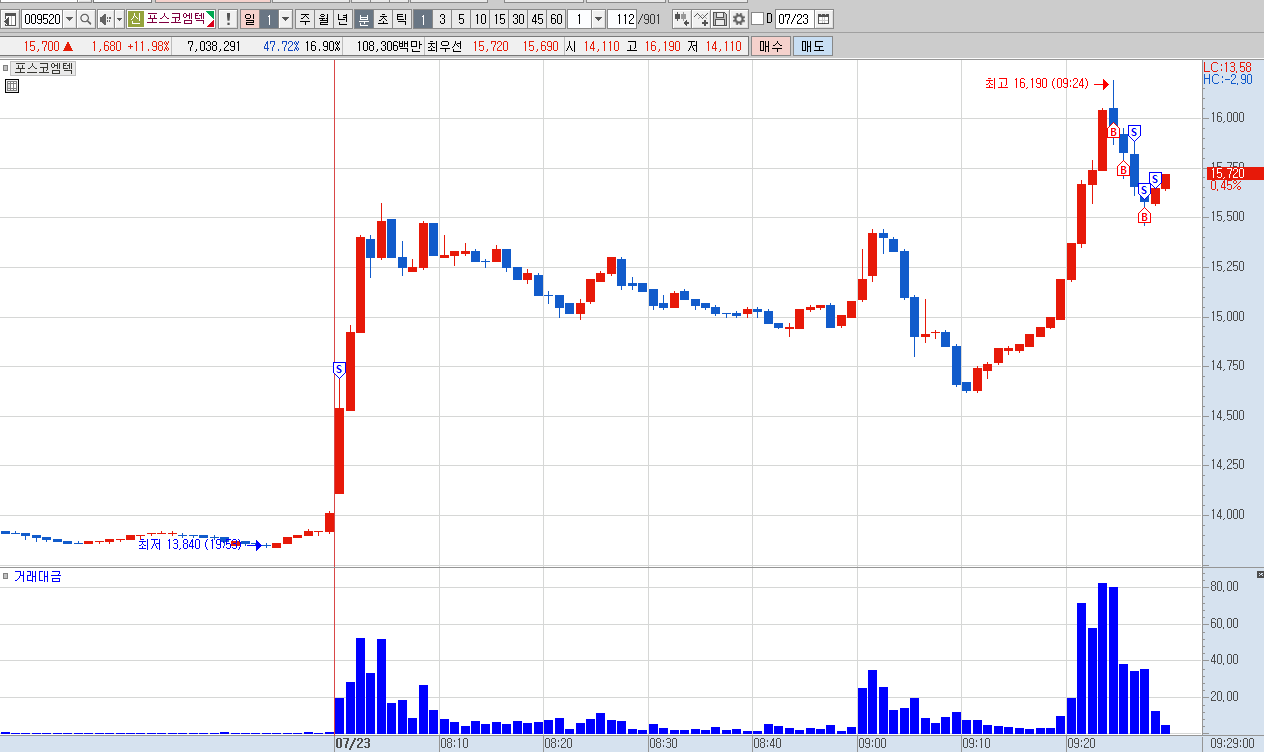Screen dimensions: 1264x752
Task: Open the minute interval value dropdown
Action: tap(599, 19)
